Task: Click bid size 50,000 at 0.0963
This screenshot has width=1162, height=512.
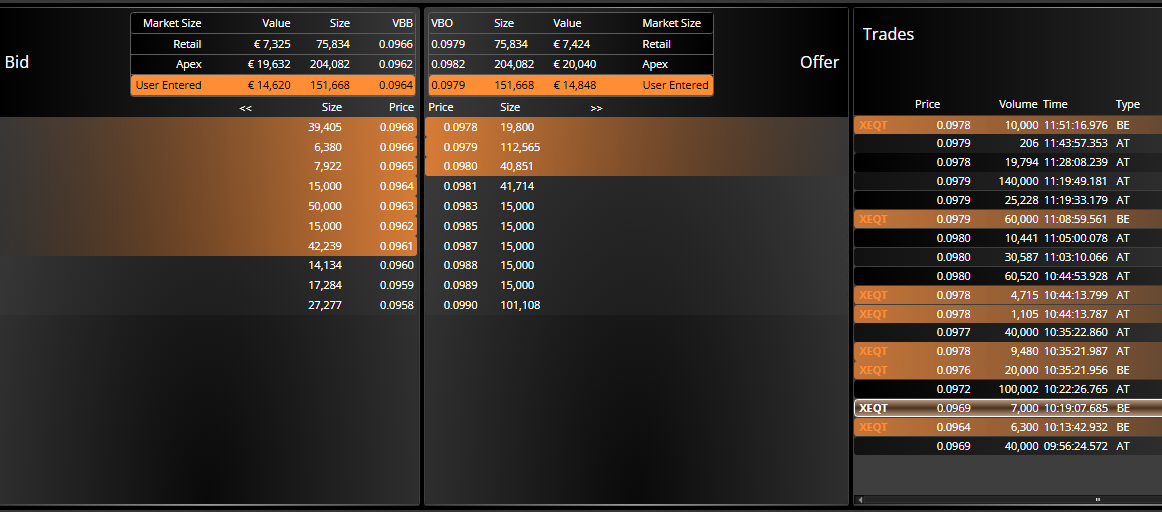Action: (x=325, y=206)
